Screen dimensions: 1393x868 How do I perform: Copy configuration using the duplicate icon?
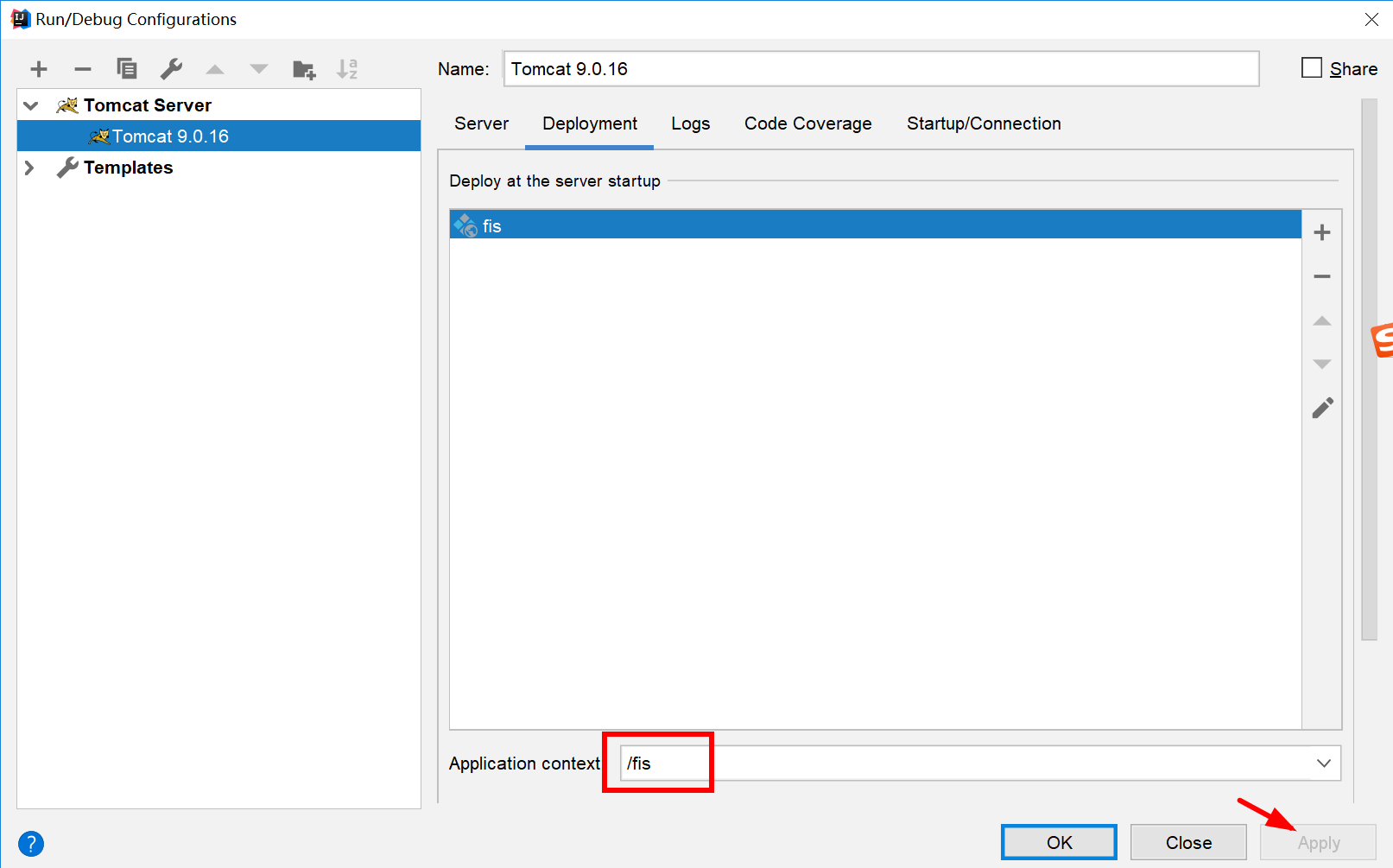pyautogui.click(x=127, y=68)
